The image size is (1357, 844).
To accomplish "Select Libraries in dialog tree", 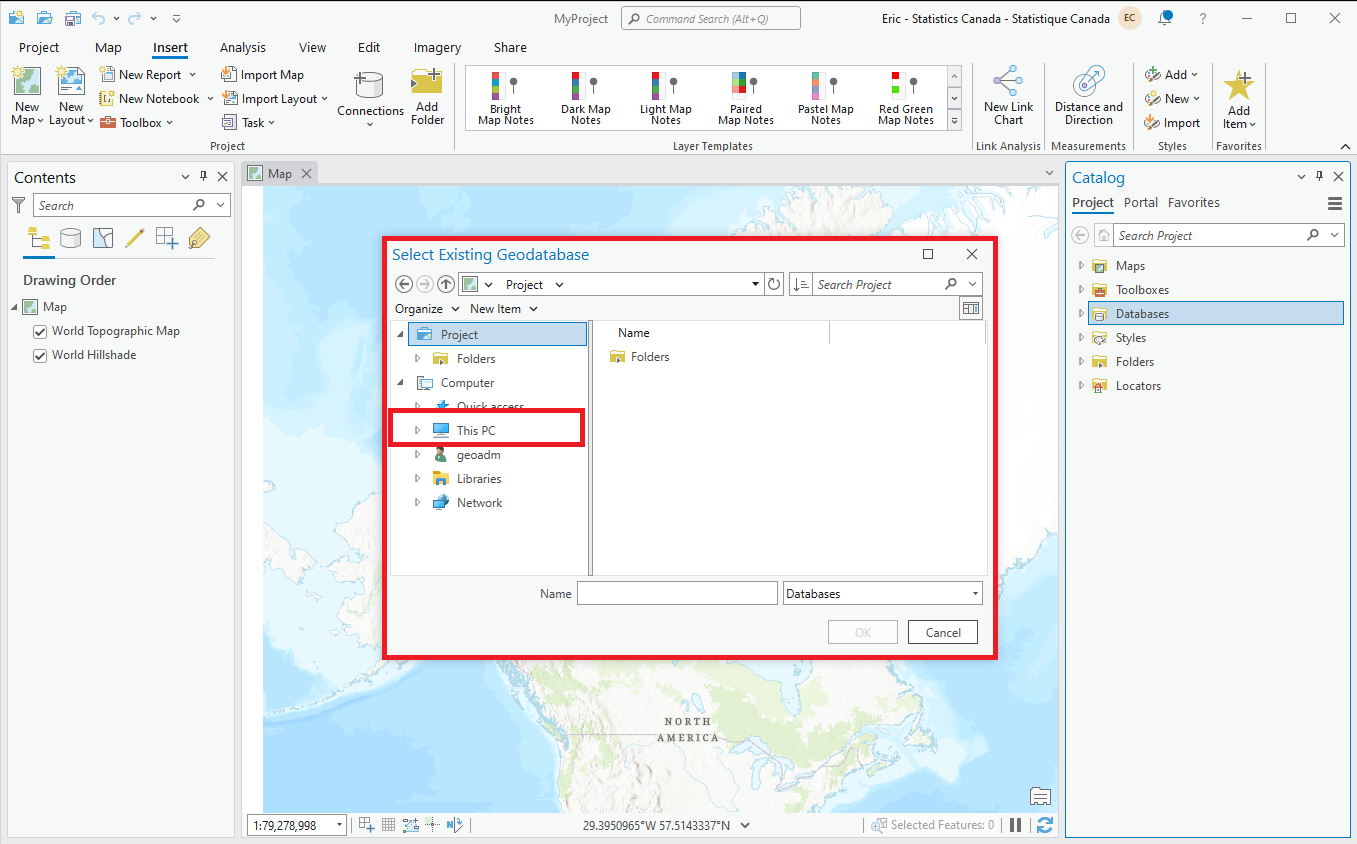I will click(478, 479).
